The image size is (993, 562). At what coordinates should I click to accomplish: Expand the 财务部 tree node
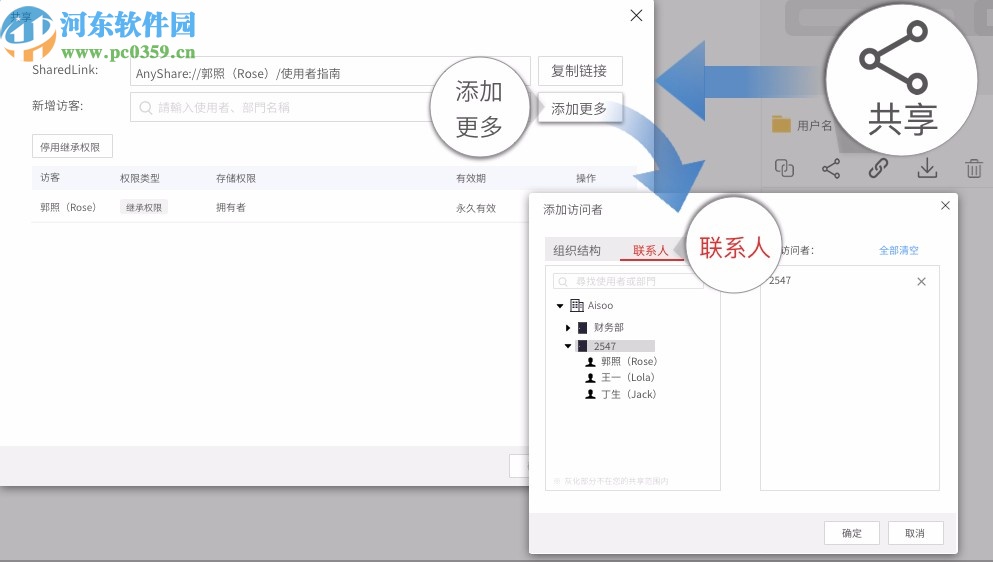[x=568, y=328]
